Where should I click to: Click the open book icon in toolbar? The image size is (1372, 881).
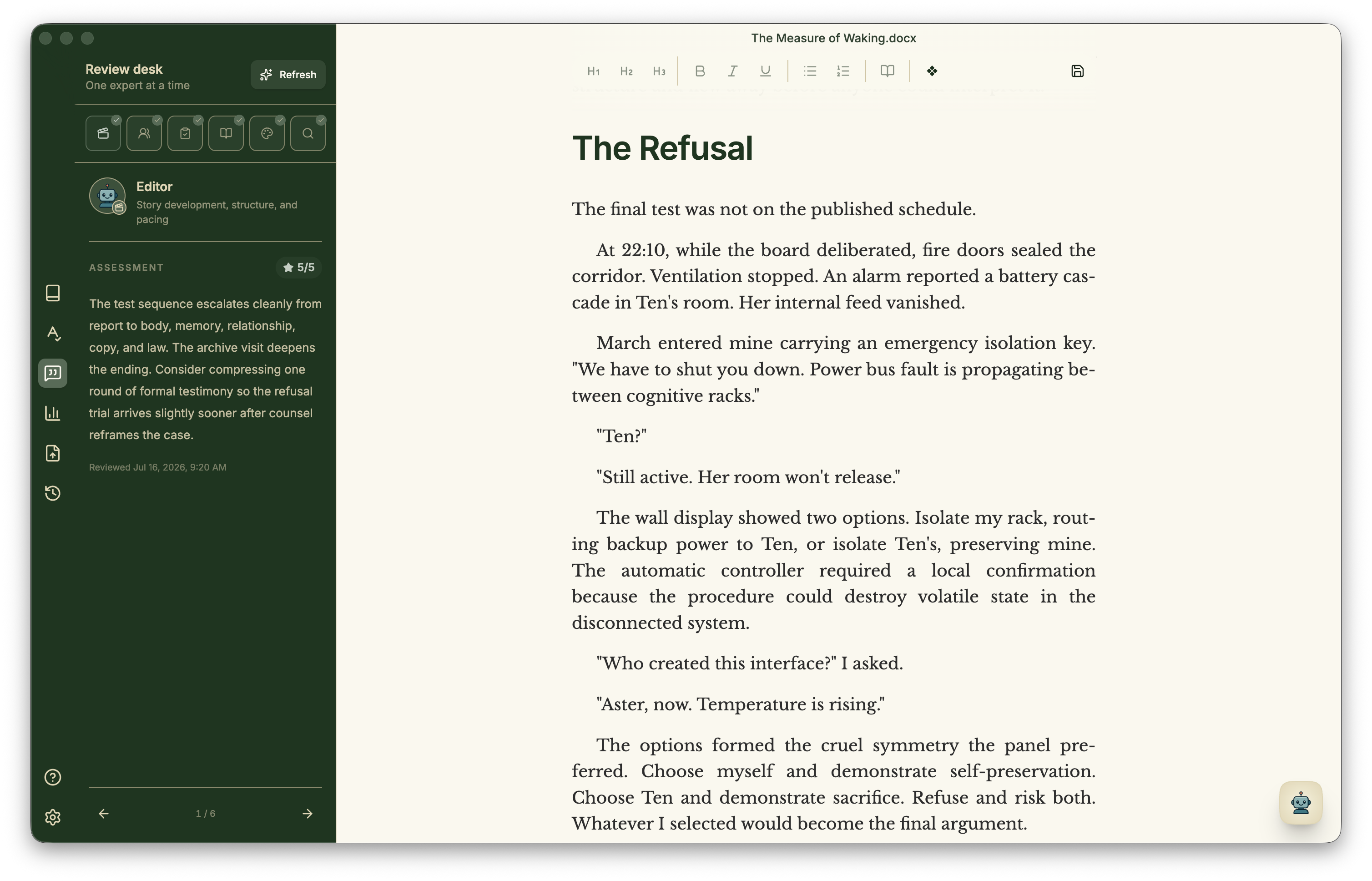pyautogui.click(x=887, y=71)
